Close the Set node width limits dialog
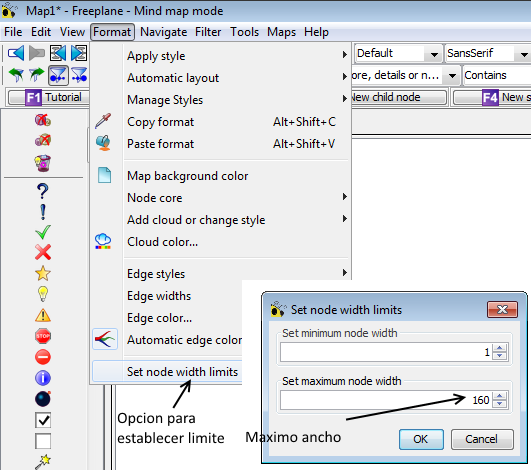The width and height of the screenshot is (531, 470). pyautogui.click(x=502, y=309)
